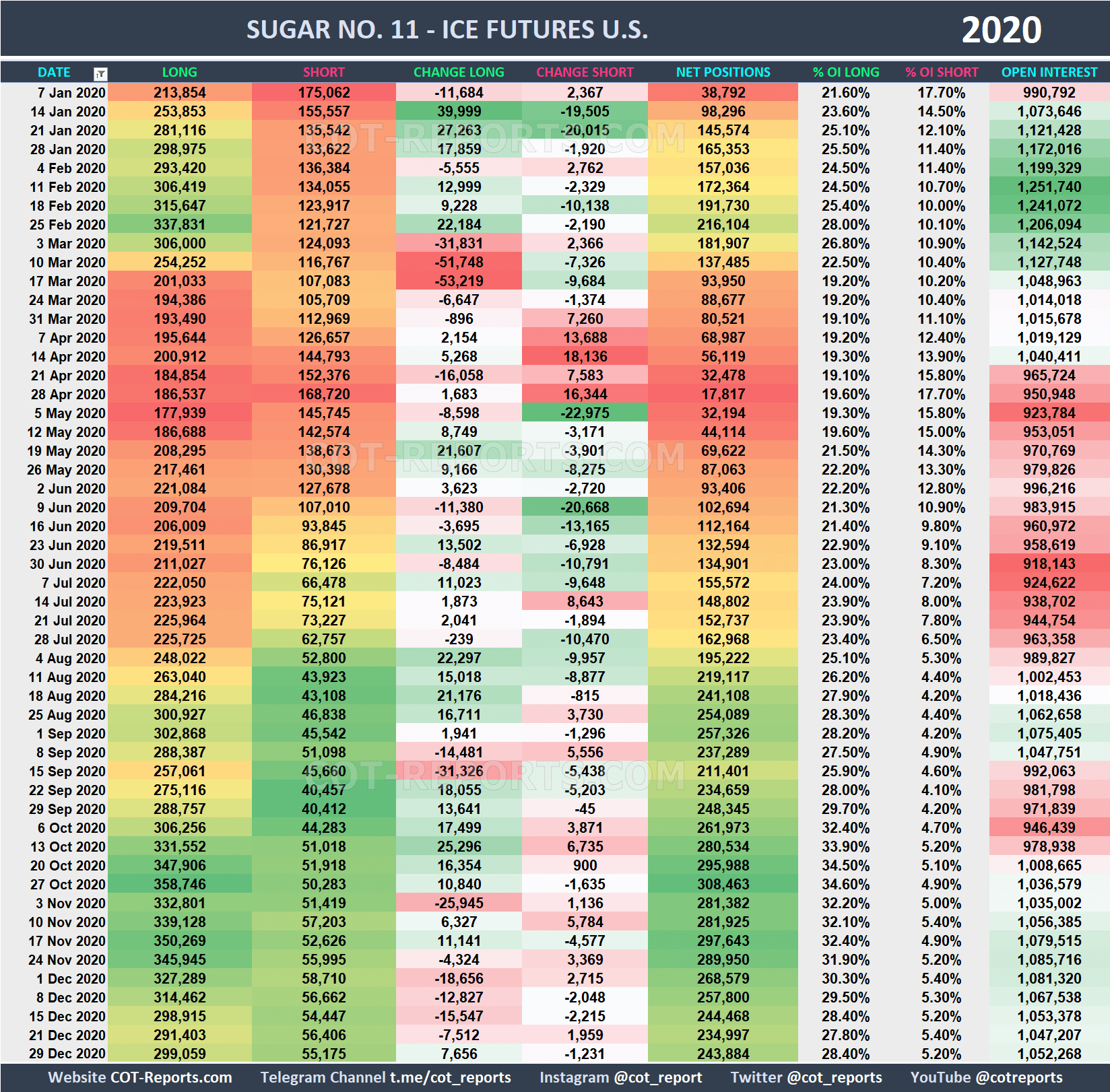1110x1092 pixels.
Task: Click the sort-filter funnel beside DATE header
Action: (100, 72)
